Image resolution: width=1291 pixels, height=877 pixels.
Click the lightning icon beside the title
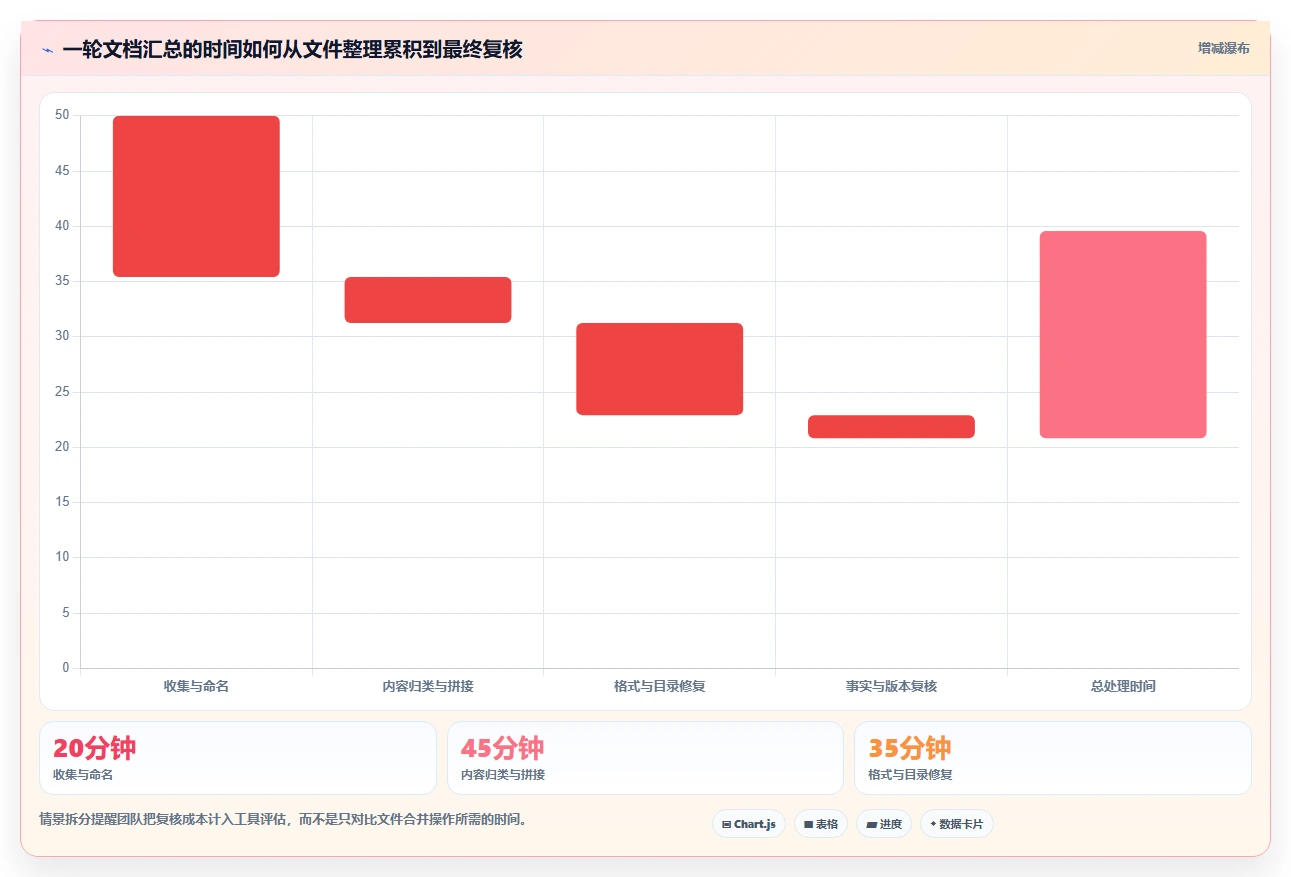tap(47, 49)
